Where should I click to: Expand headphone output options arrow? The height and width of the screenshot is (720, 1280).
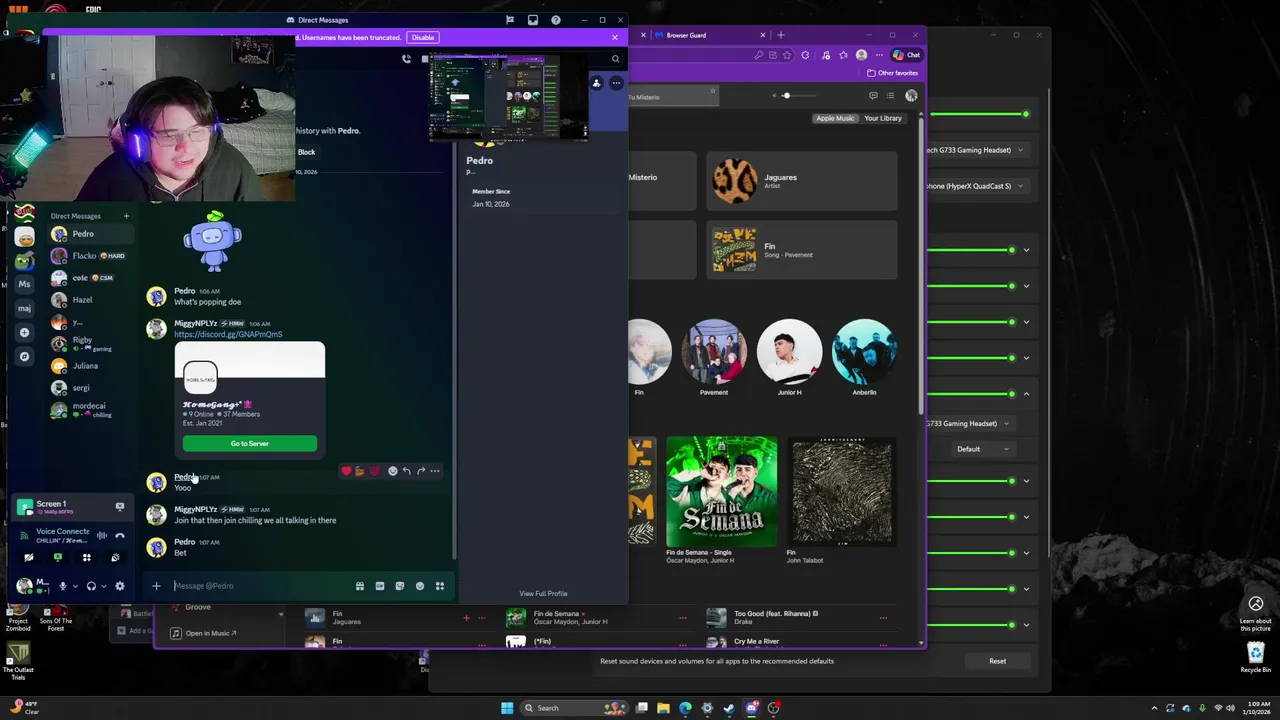click(103, 586)
